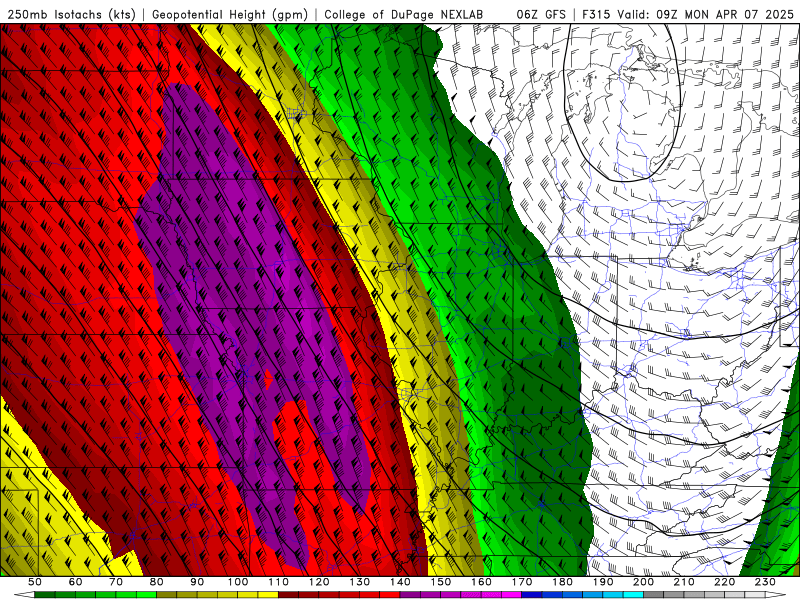
Task: Click the 150 knot colorbar label
Action: pyautogui.click(x=441, y=582)
